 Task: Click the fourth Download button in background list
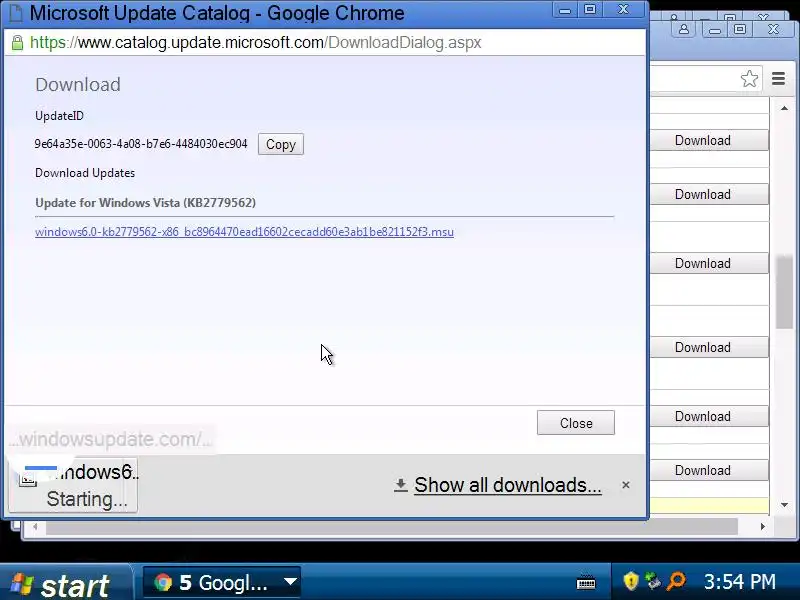[x=709, y=347]
